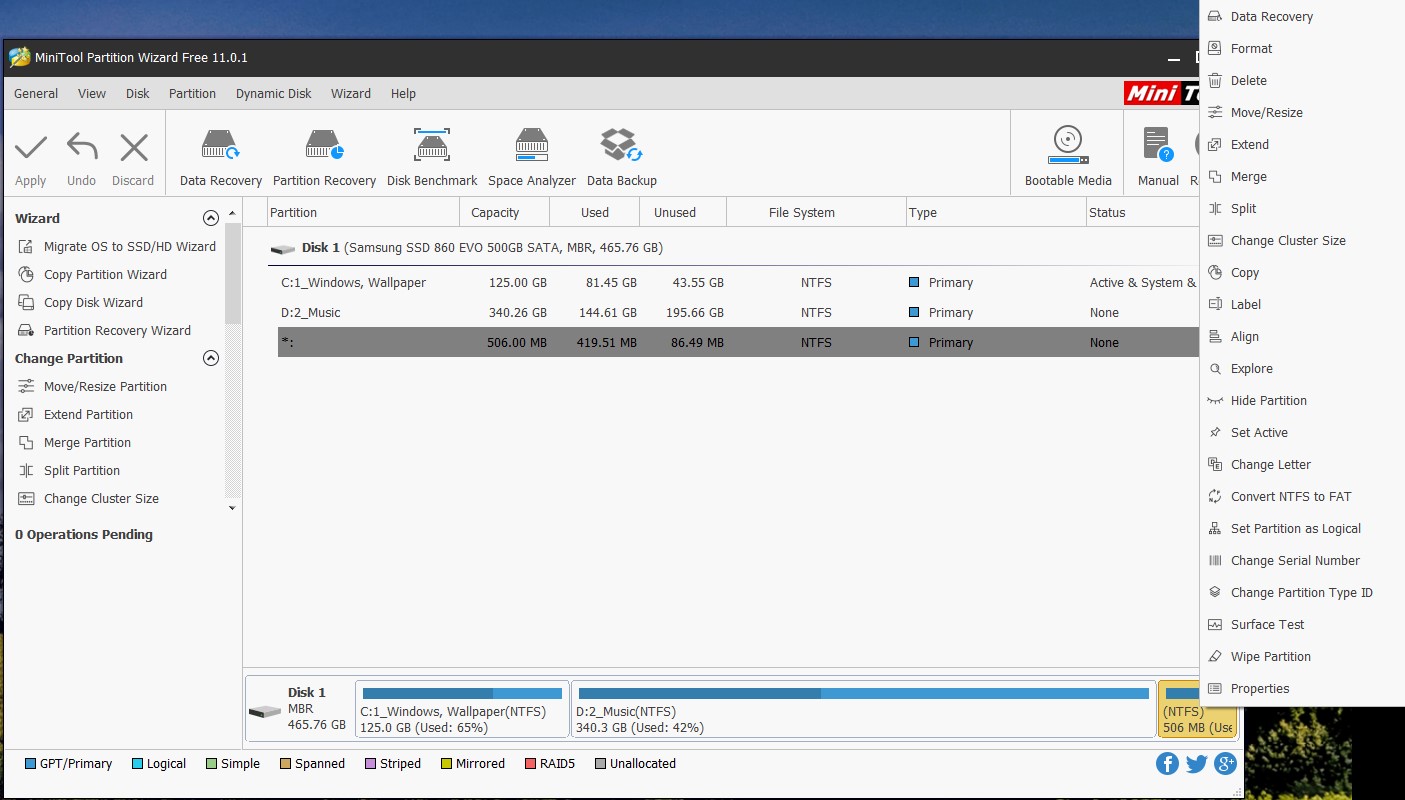This screenshot has width=1405, height=800.
Task: Select Wipe Partition in context menu
Action: pyautogui.click(x=1270, y=656)
